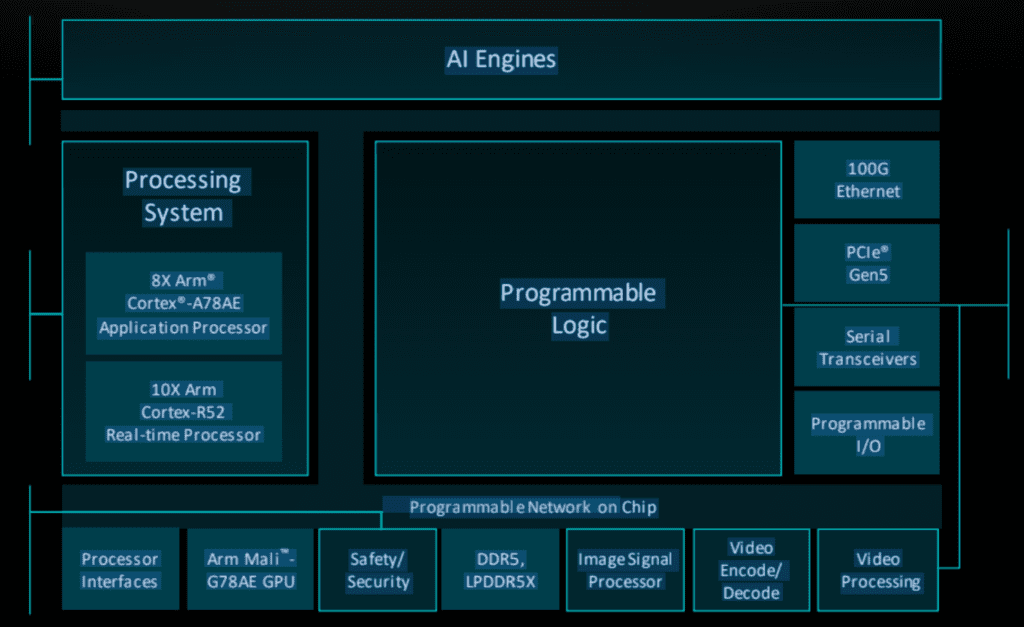1024x627 pixels.
Task: Click the PCIe Gen5 block
Action: 867,263
